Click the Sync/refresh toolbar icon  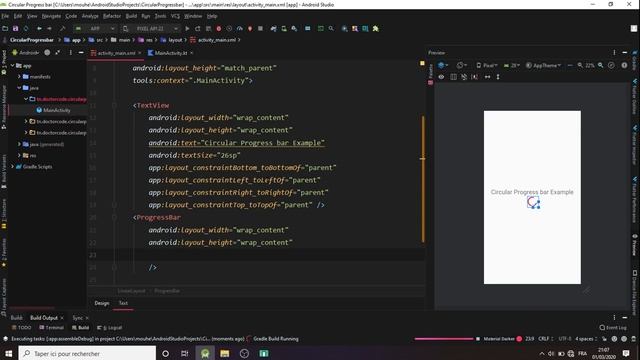coord(26,29)
